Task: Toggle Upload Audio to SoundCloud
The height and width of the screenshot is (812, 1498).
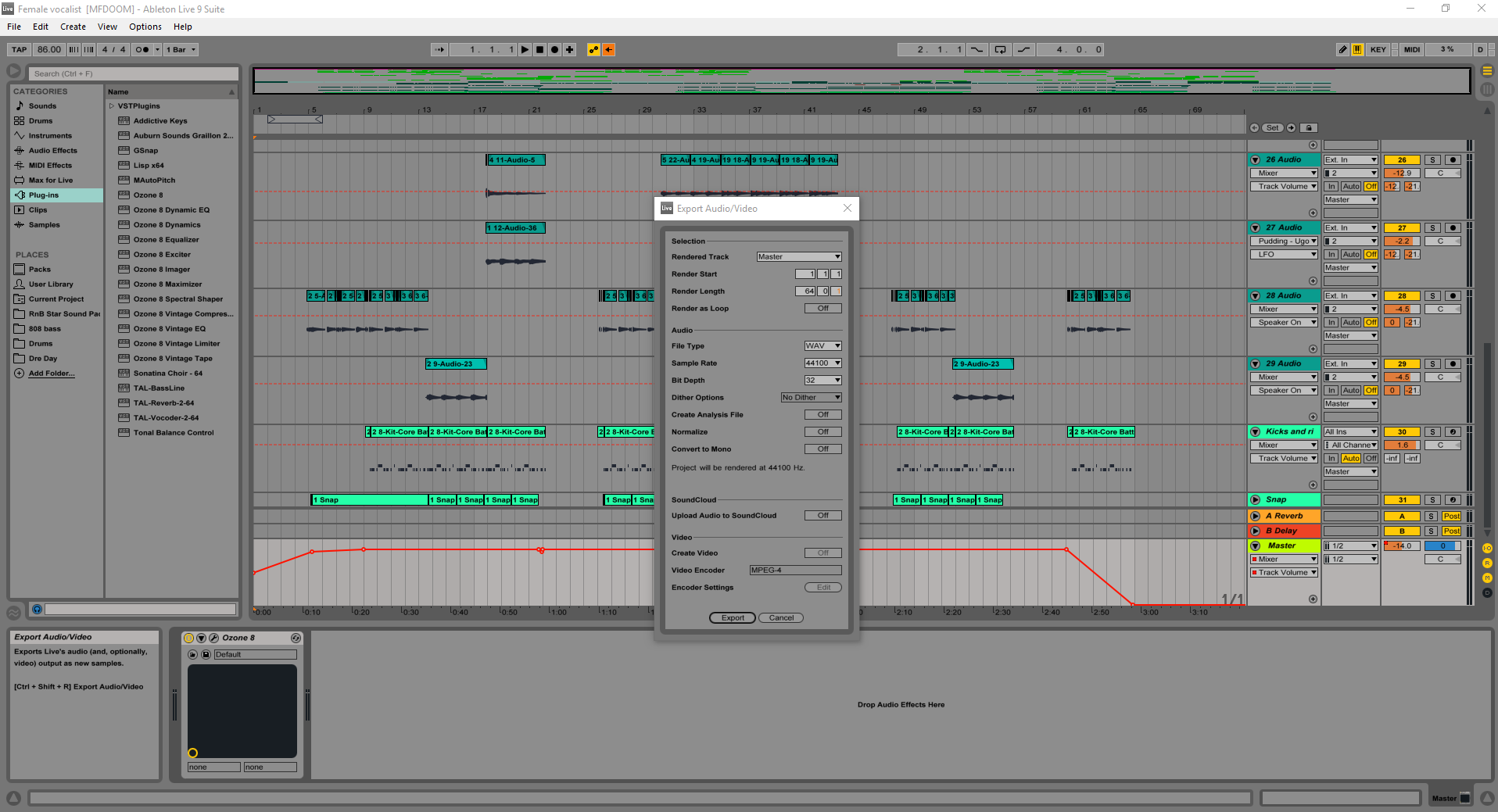Action: [x=823, y=516]
